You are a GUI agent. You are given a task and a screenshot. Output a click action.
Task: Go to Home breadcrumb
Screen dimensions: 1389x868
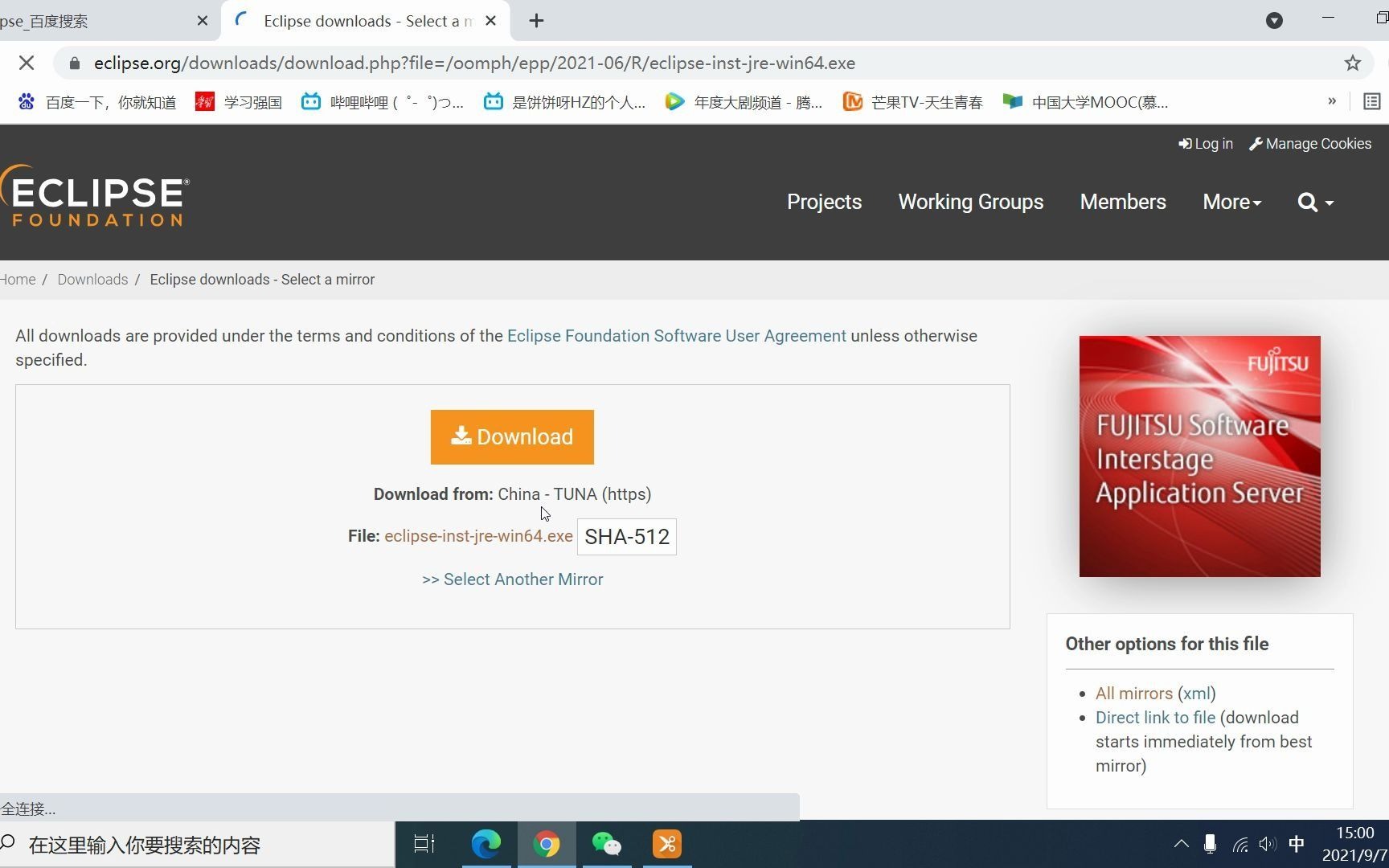tap(18, 280)
